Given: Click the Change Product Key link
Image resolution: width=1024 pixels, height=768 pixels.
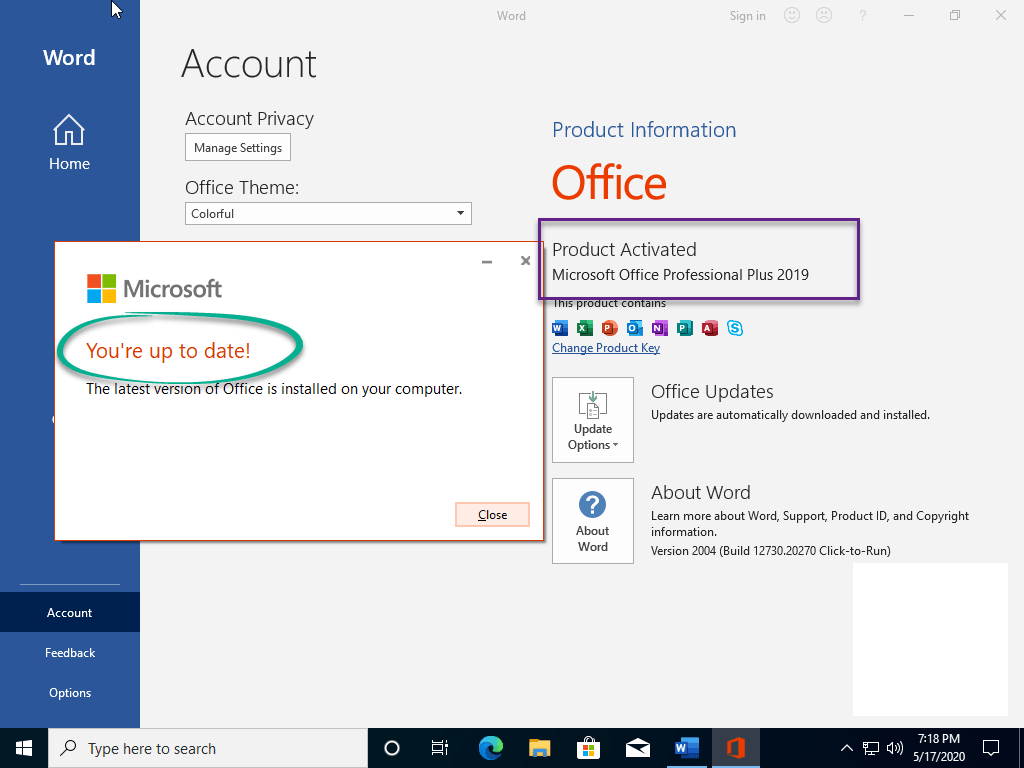Looking at the screenshot, I should (x=606, y=348).
